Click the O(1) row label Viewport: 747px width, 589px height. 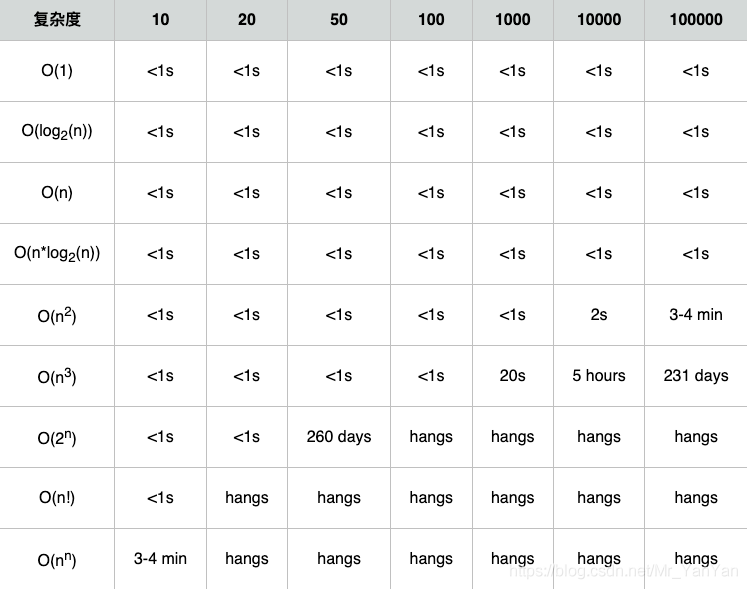pyautogui.click(x=57, y=71)
